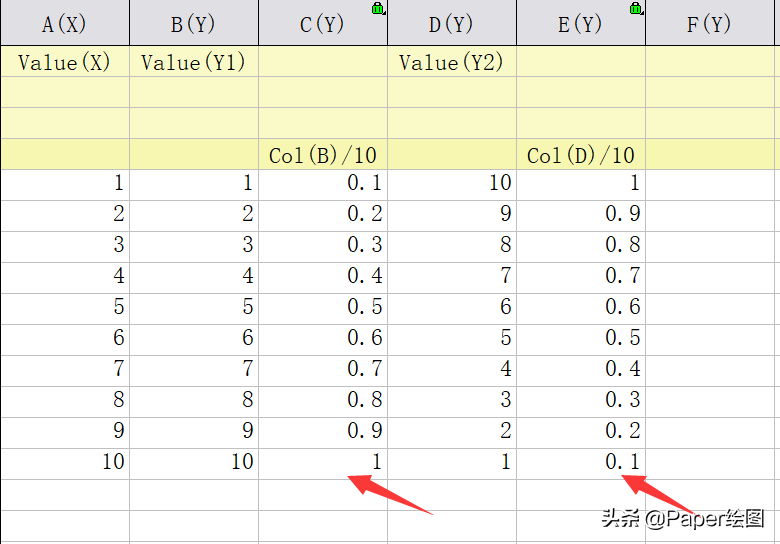This screenshot has height=544, width=780.
Task: Select column D cell with value 10
Action: [x=452, y=185]
